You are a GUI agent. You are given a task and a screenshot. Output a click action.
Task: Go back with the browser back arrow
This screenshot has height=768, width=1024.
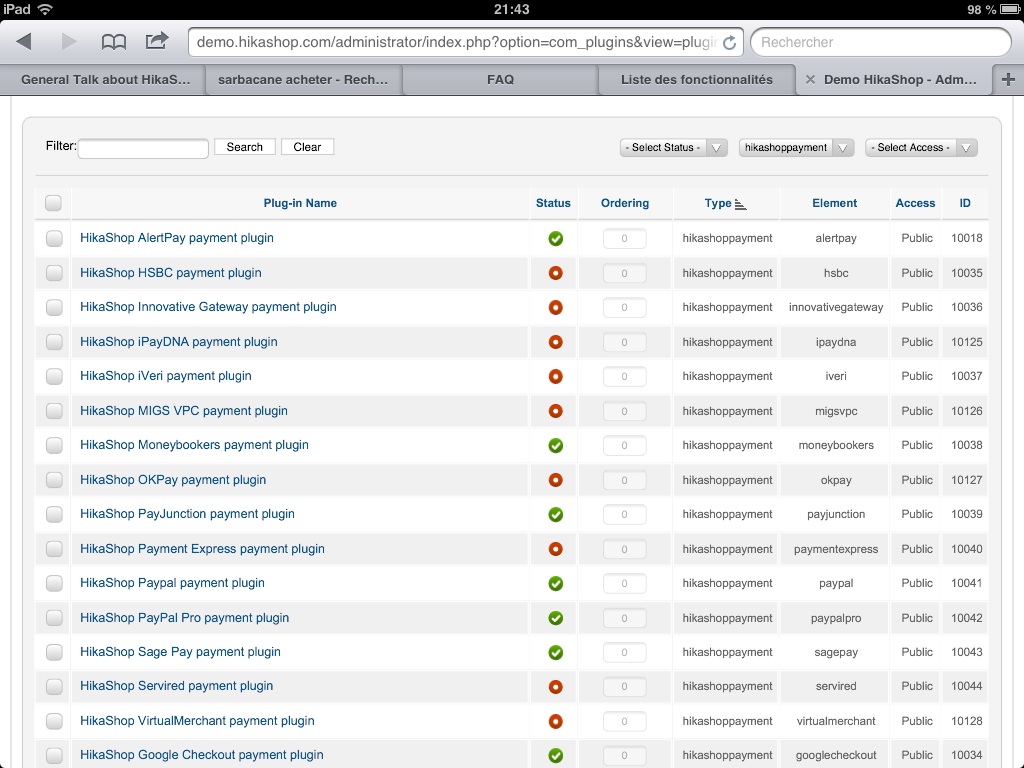point(24,42)
